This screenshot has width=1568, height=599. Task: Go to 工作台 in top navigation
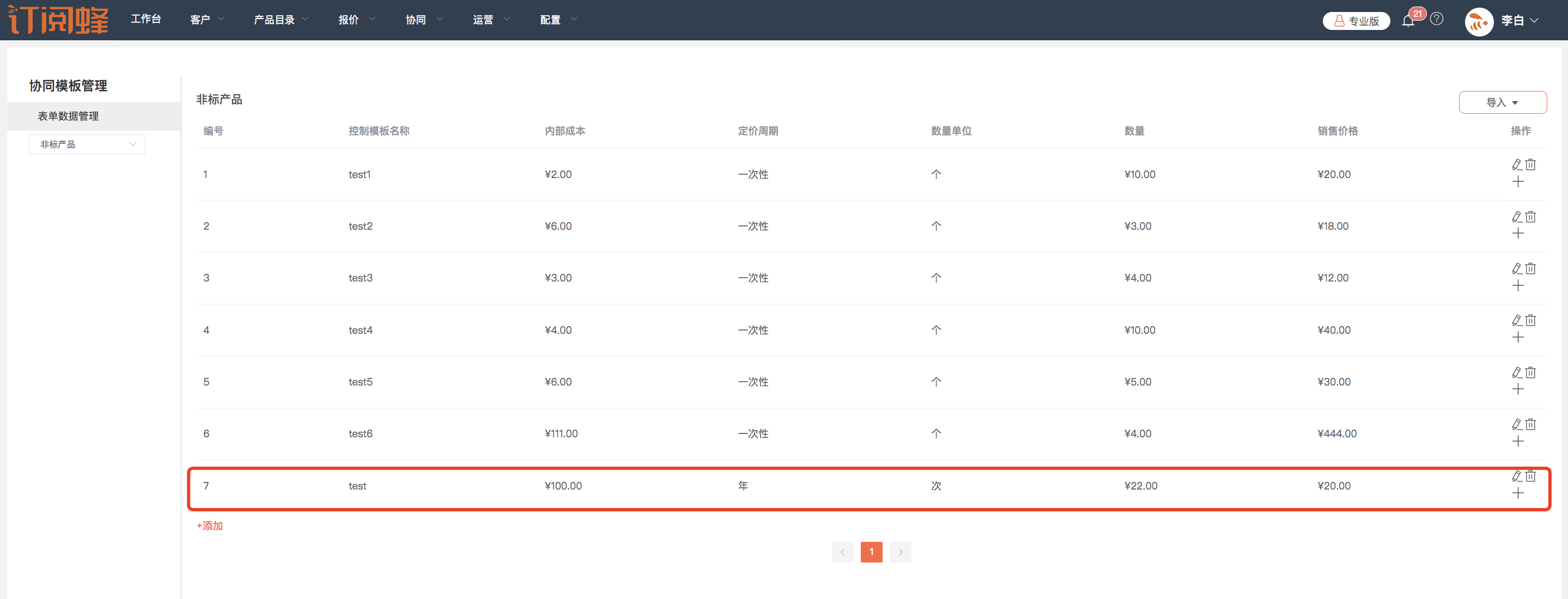click(x=145, y=20)
